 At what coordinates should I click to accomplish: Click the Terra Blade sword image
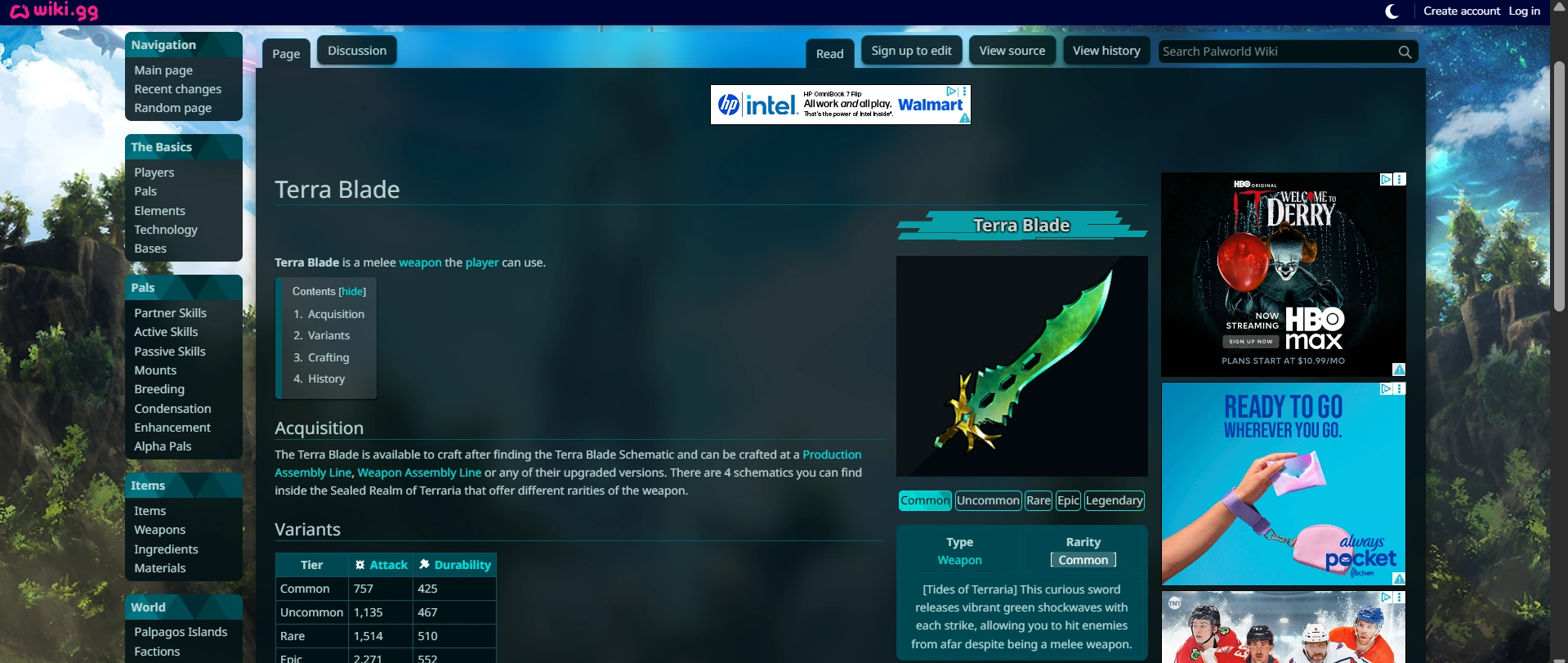tap(1021, 365)
